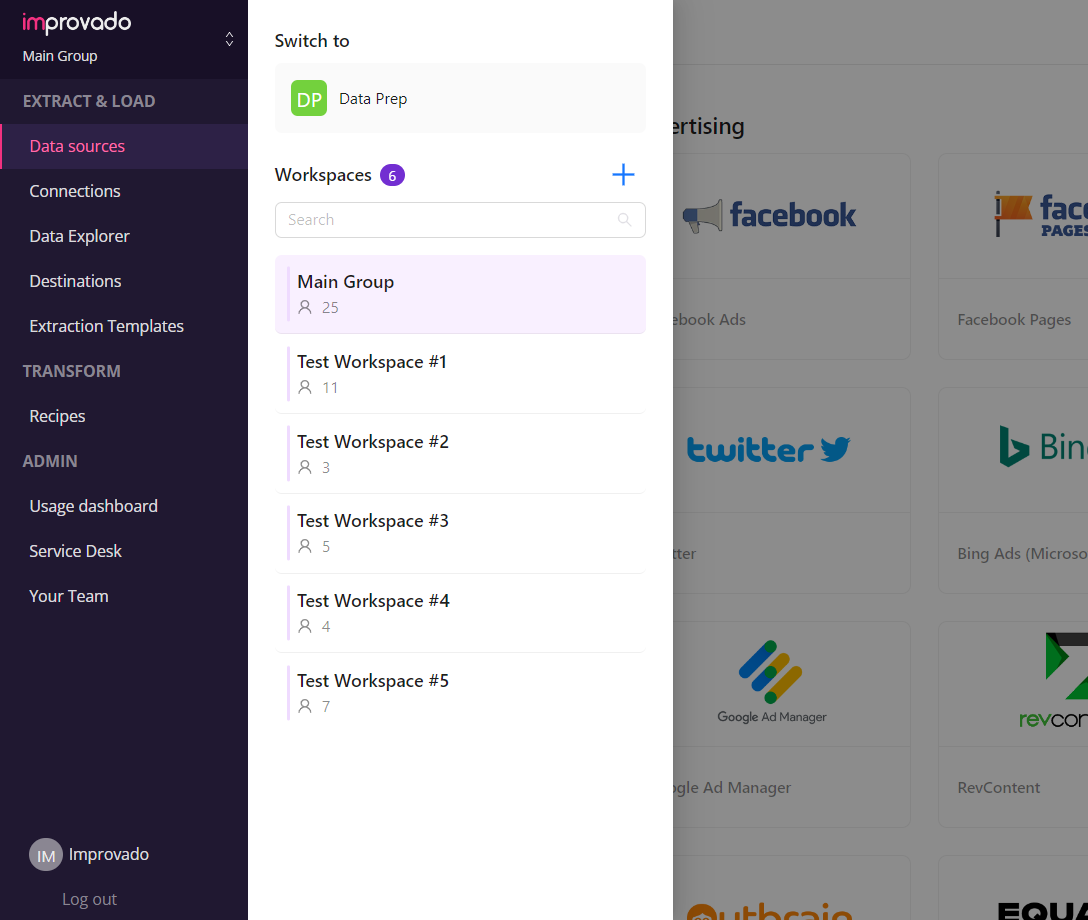Click the search magnifier icon
The width and height of the screenshot is (1088, 920).
coord(624,220)
